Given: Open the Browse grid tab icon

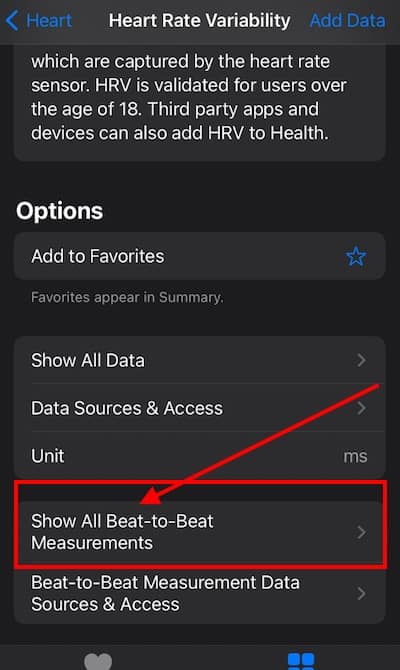Looking at the screenshot, I should (301, 661).
